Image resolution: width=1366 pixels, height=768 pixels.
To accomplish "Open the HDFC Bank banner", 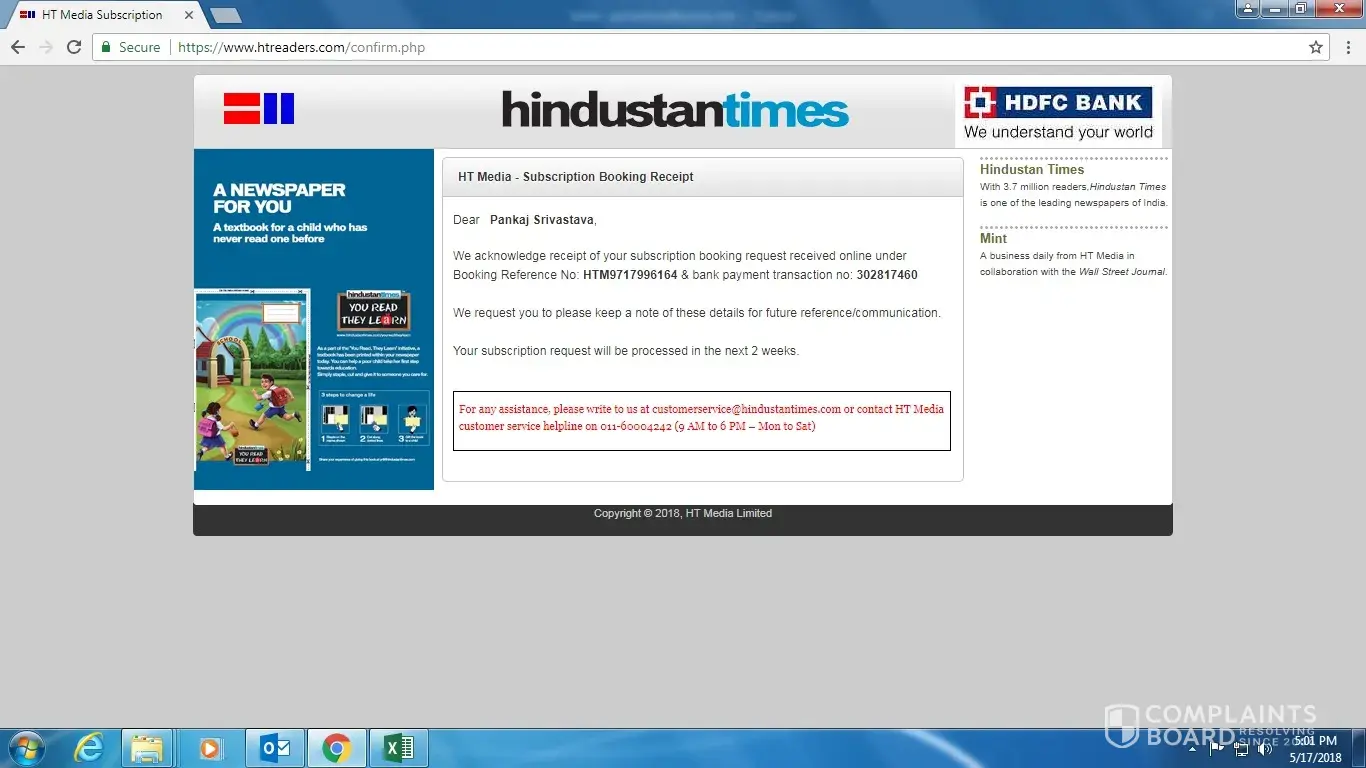I will point(1058,114).
